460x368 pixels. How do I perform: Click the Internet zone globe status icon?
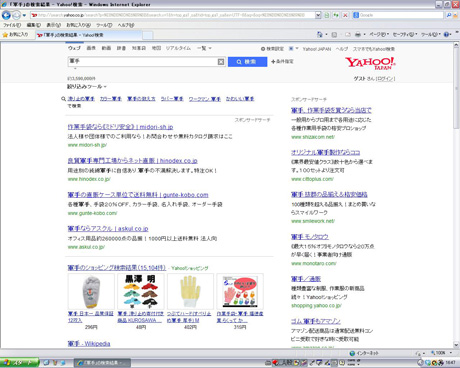[352, 353]
